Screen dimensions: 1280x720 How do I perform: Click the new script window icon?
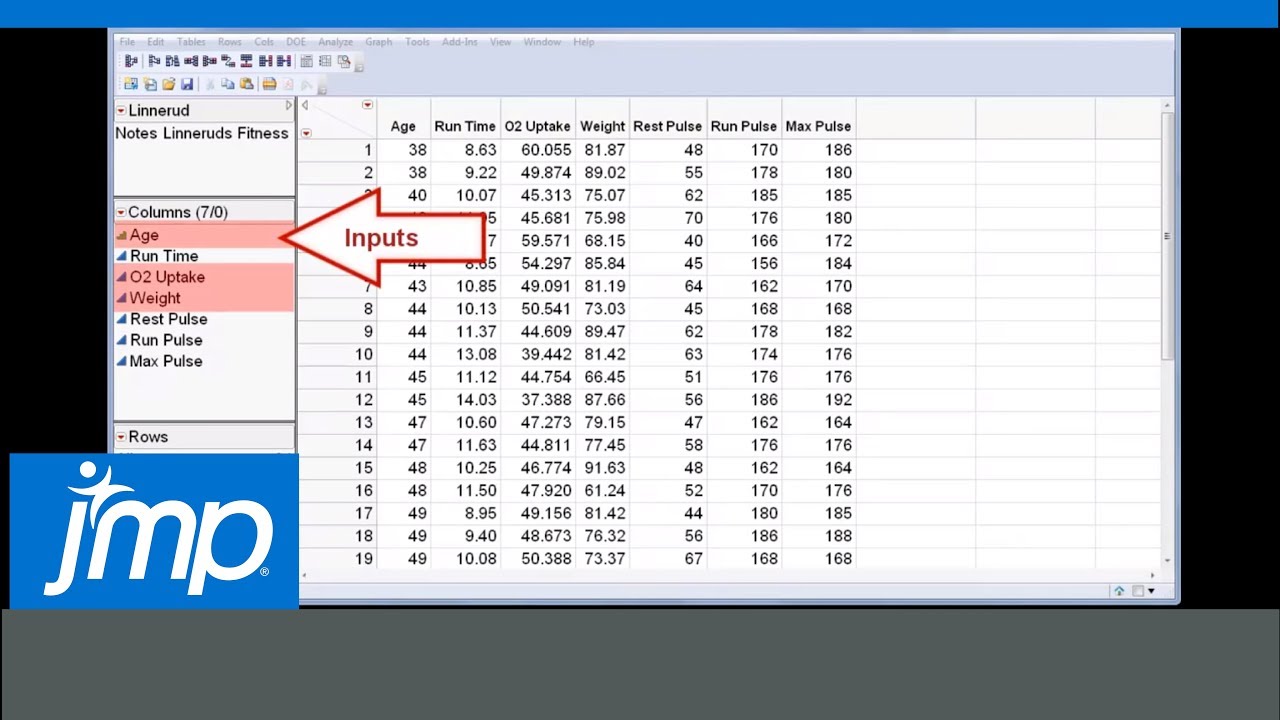click(x=150, y=84)
